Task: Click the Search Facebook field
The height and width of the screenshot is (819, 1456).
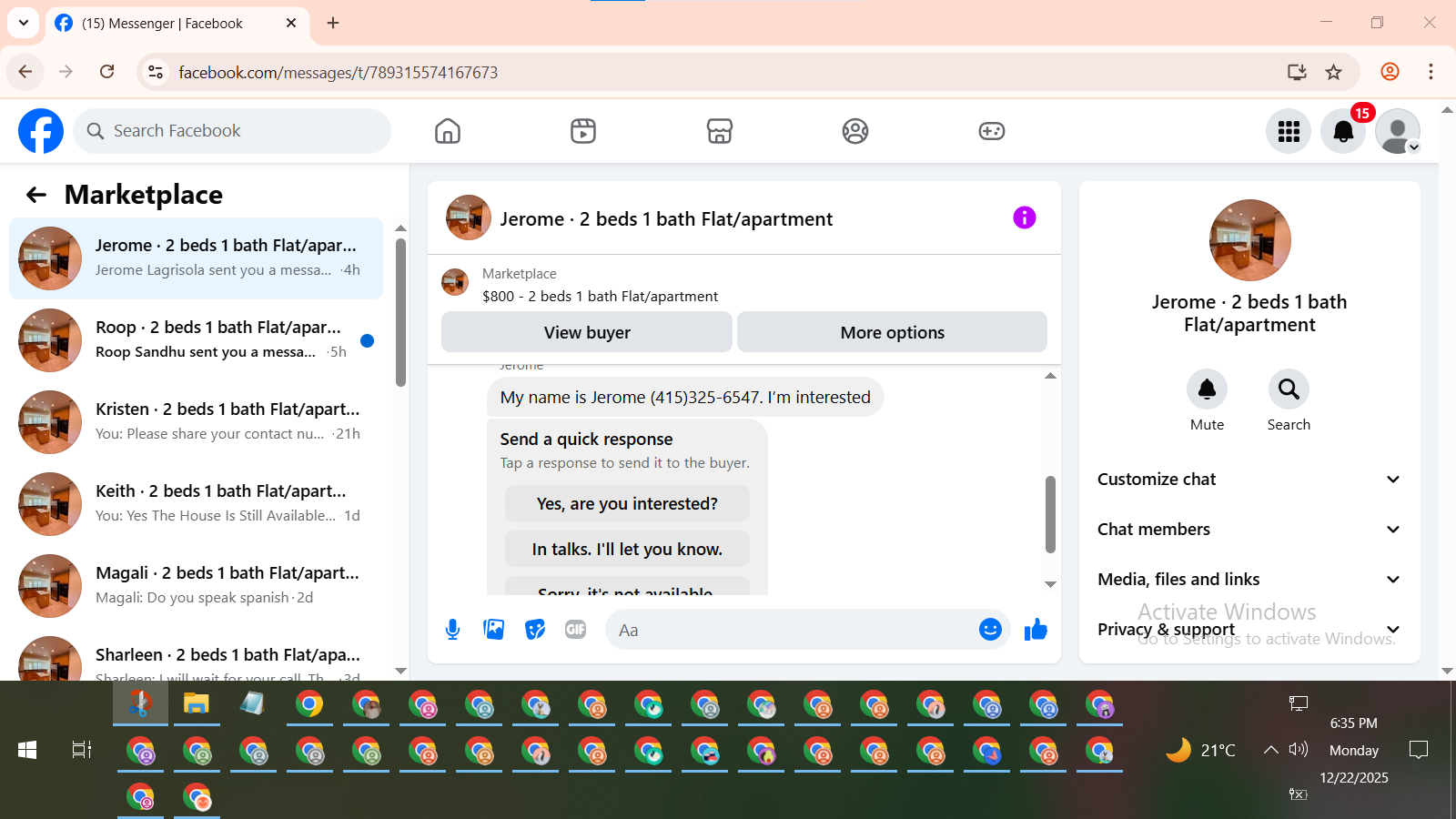Action: [x=232, y=131]
